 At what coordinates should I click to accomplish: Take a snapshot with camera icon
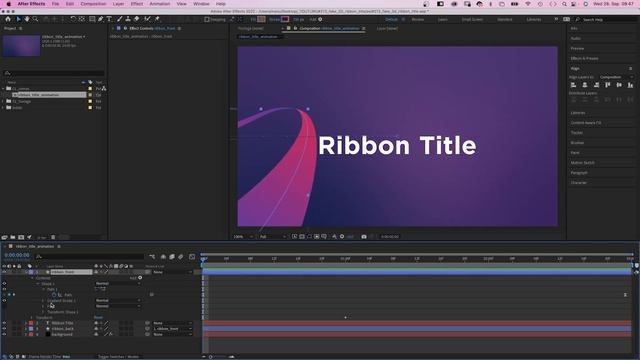point(364,237)
